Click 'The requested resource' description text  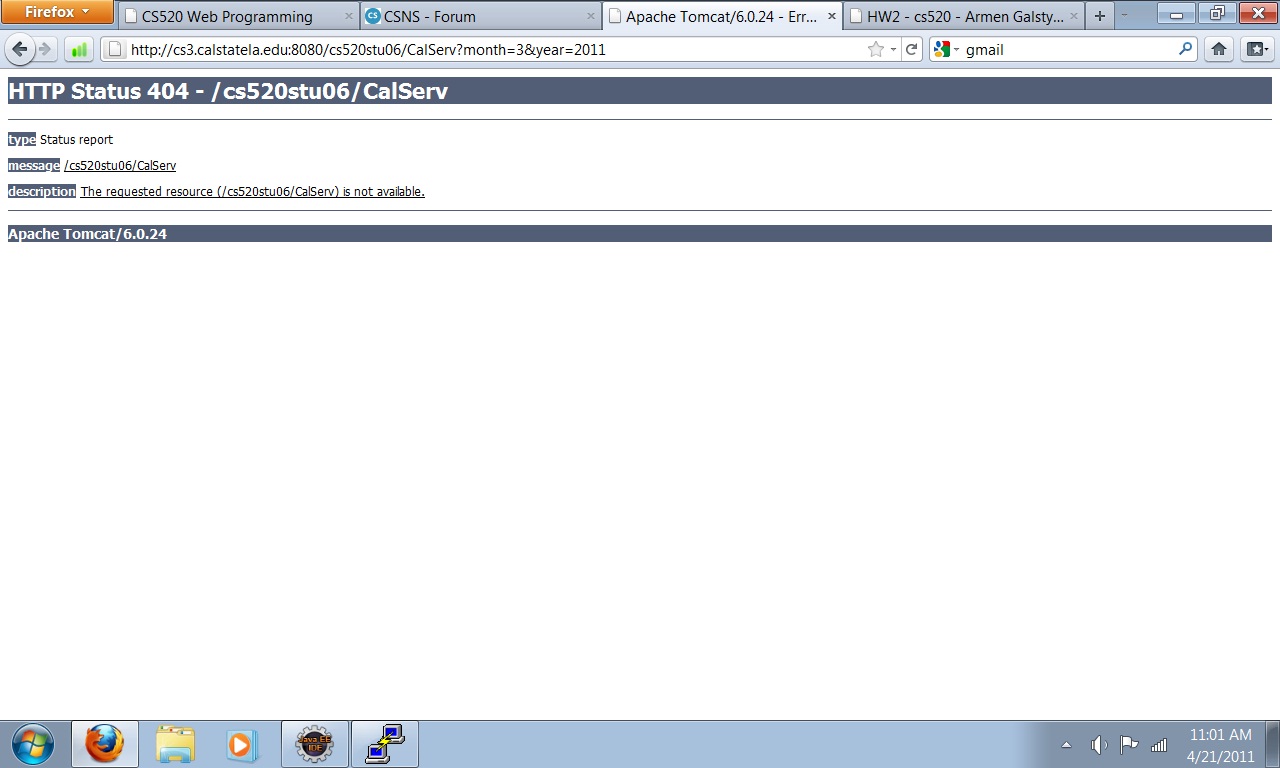253,192
